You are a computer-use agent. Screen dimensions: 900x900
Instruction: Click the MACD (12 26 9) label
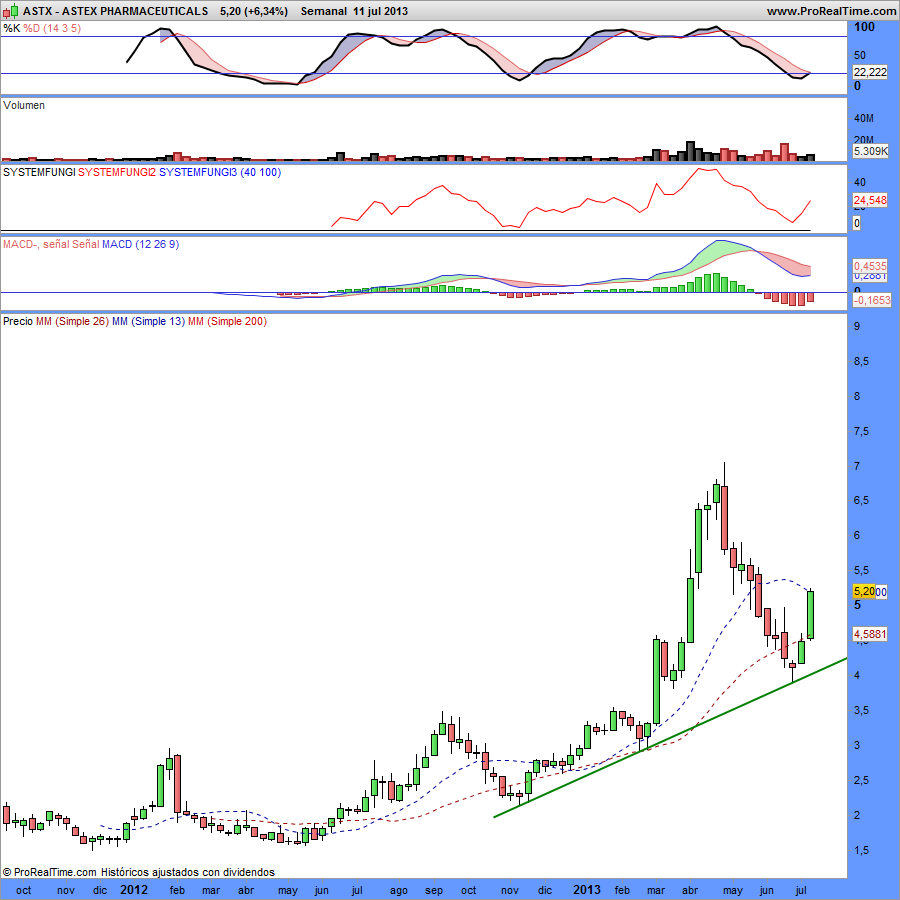click(x=141, y=245)
